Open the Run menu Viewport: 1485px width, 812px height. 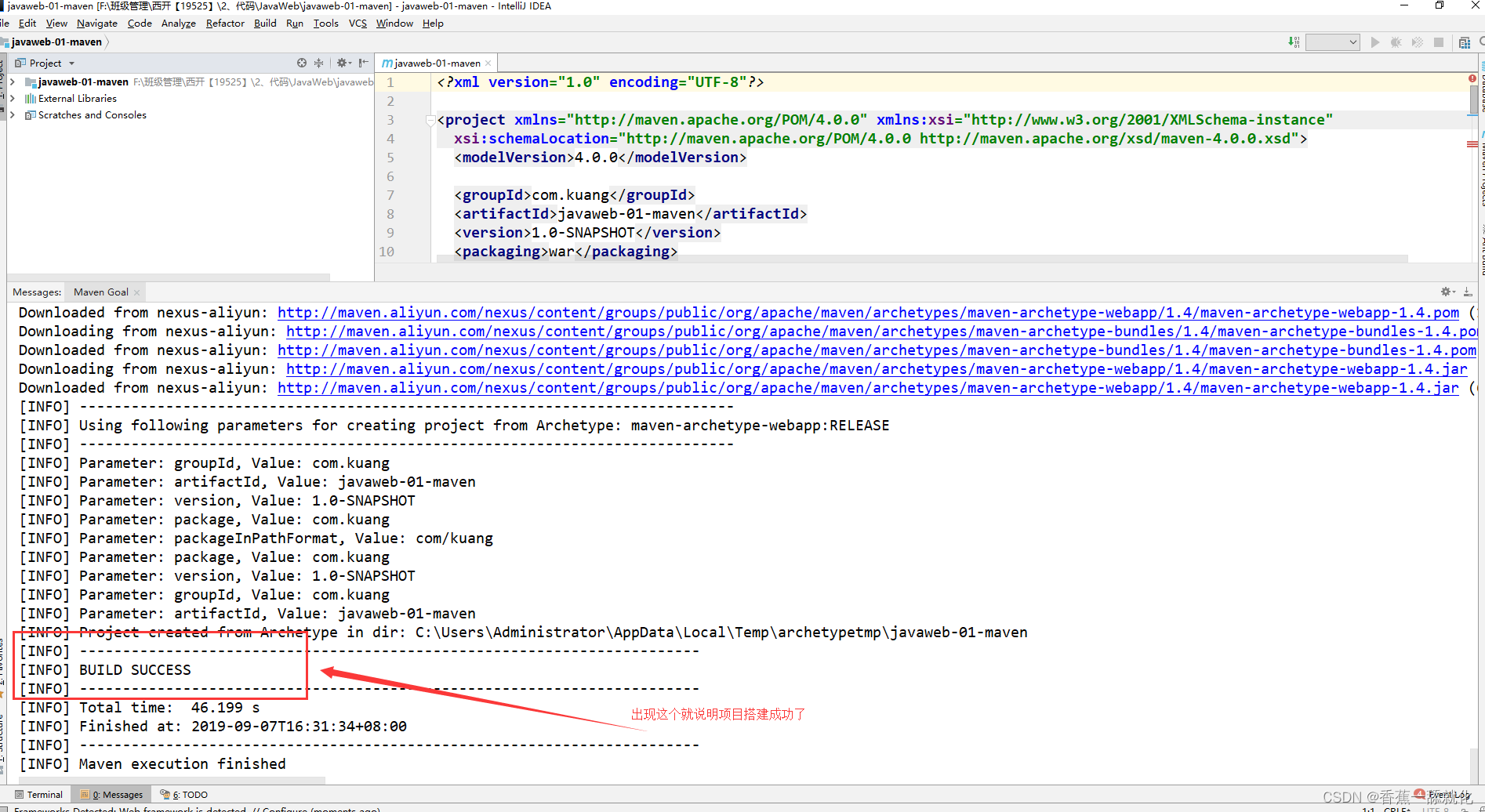(295, 24)
